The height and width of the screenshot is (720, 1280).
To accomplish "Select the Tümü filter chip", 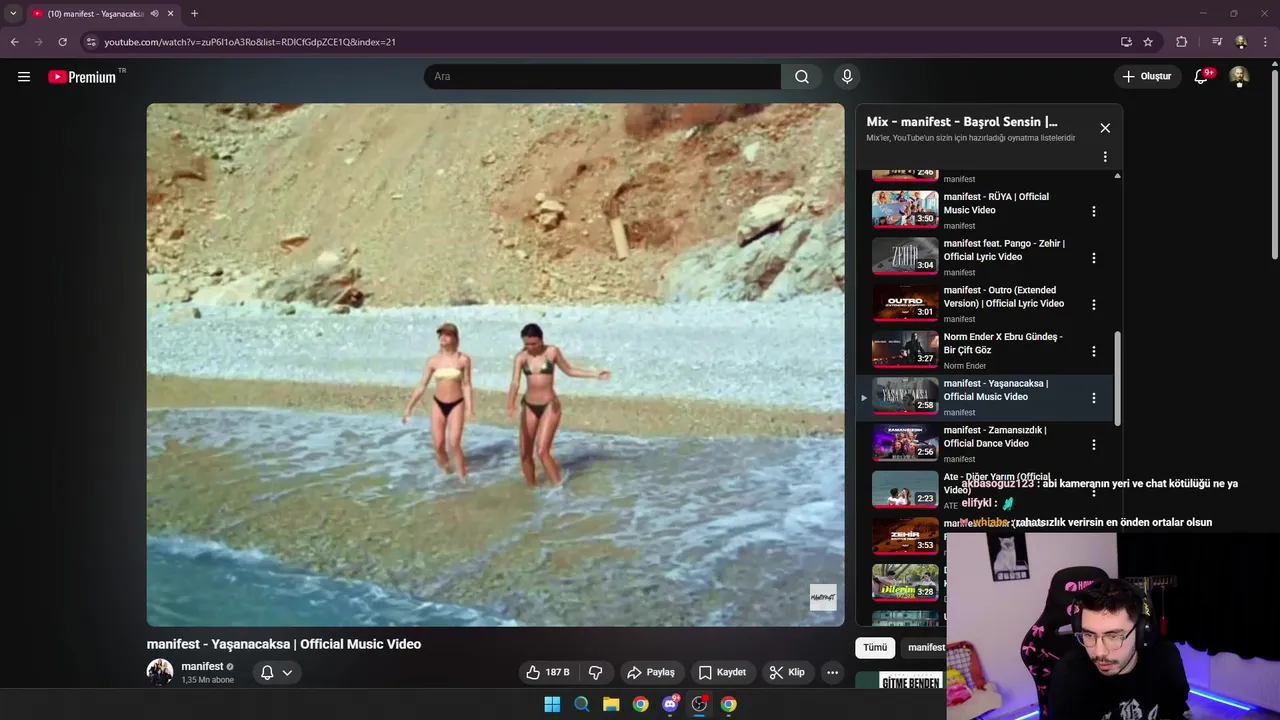I will 875,647.
